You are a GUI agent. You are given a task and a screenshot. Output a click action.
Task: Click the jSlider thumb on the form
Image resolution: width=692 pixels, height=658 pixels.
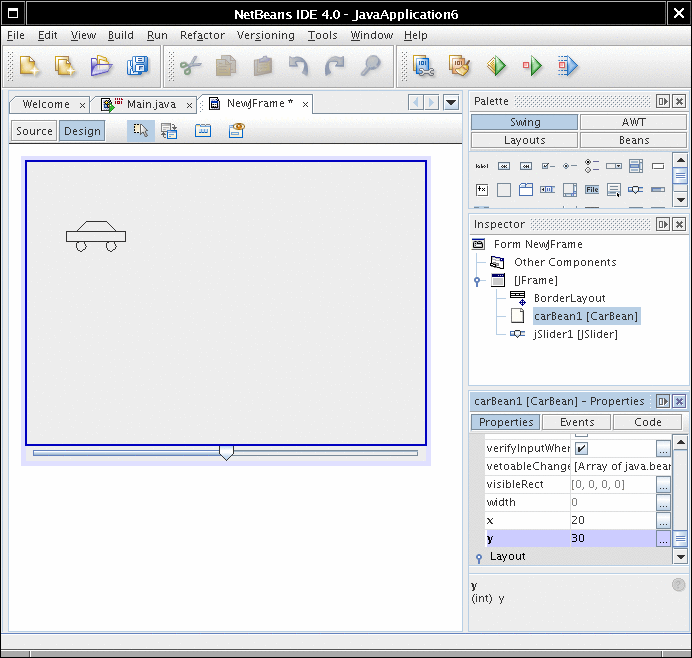coord(226,453)
